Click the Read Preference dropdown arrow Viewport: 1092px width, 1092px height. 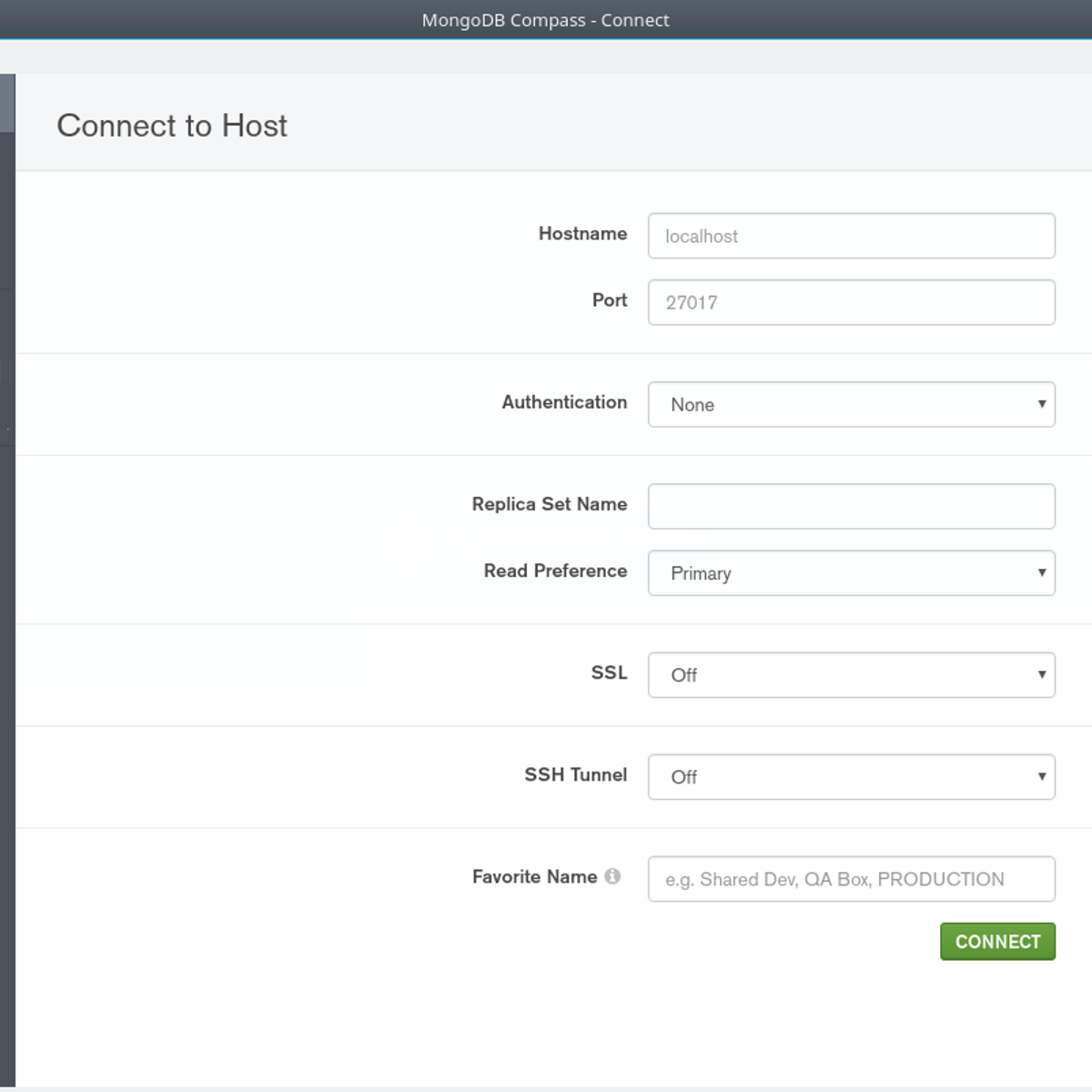(1041, 572)
